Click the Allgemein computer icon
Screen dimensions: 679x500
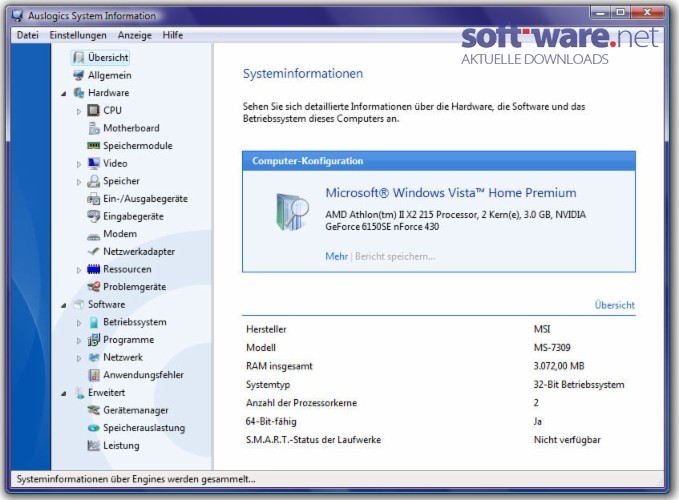click(x=78, y=75)
